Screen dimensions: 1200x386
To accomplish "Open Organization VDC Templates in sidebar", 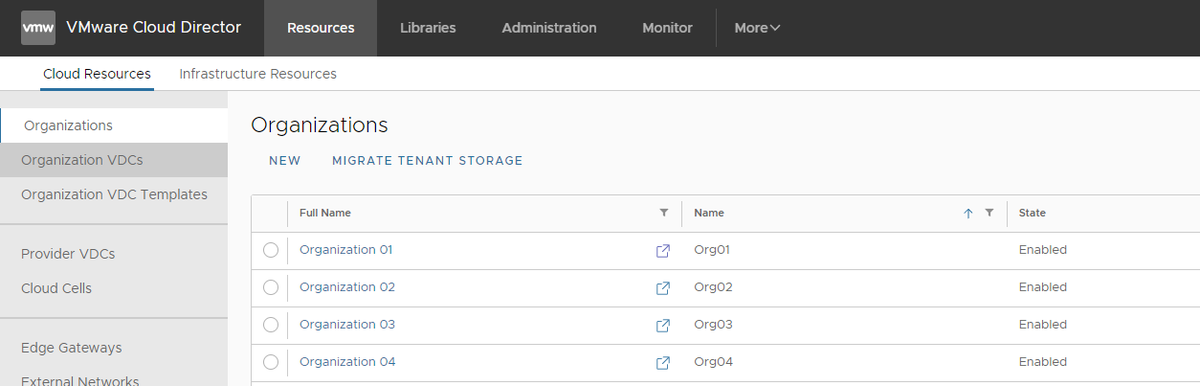I will (114, 194).
